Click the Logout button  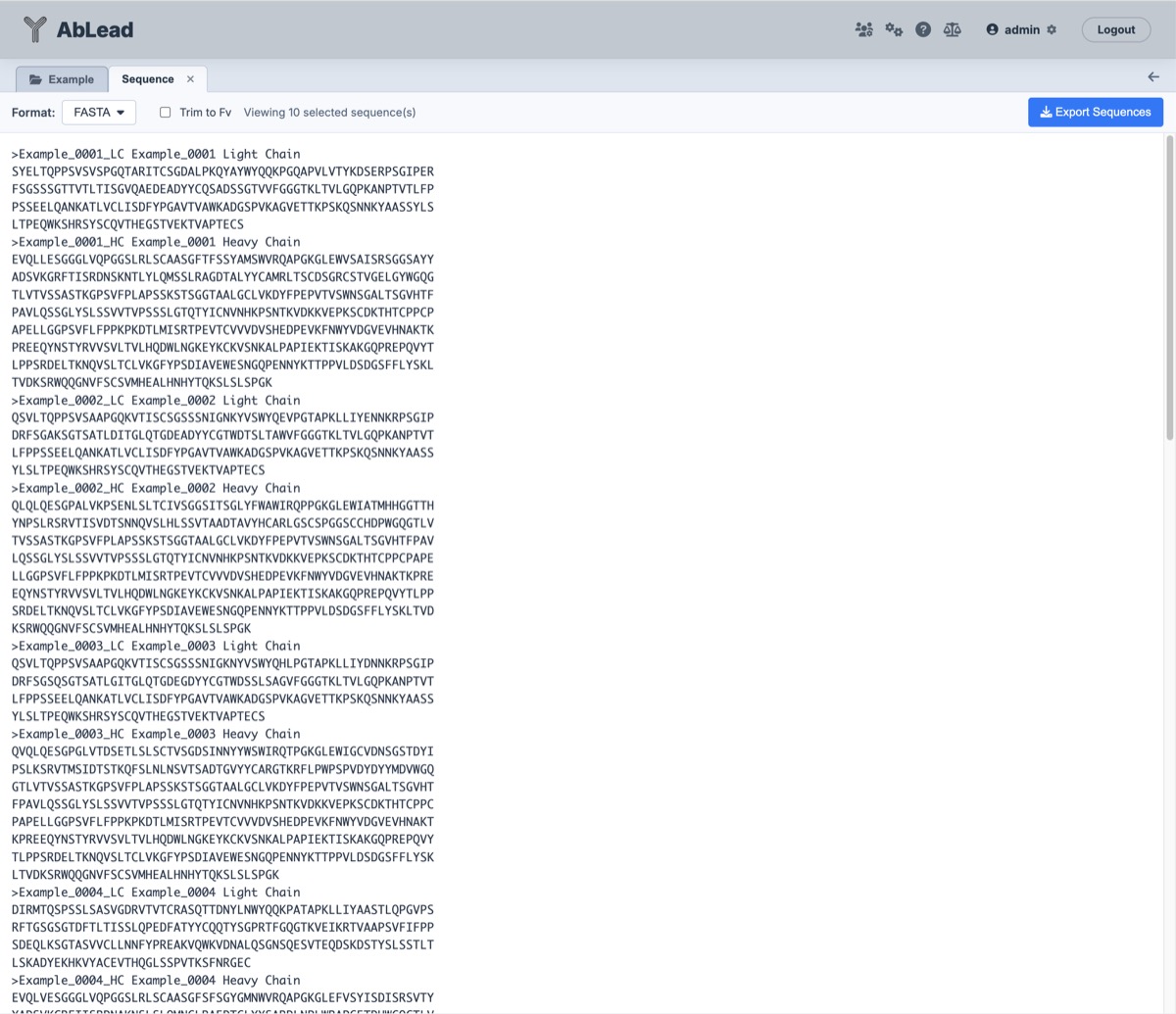point(1115,29)
